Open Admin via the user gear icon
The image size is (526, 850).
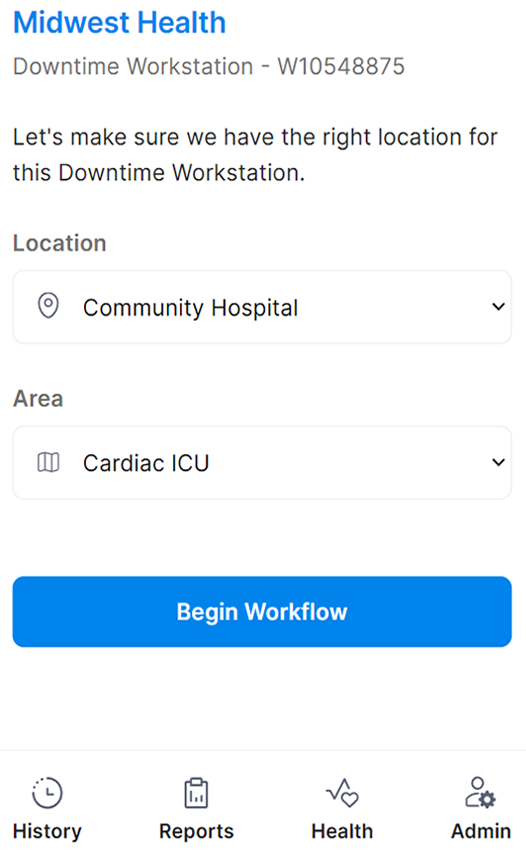[480, 793]
